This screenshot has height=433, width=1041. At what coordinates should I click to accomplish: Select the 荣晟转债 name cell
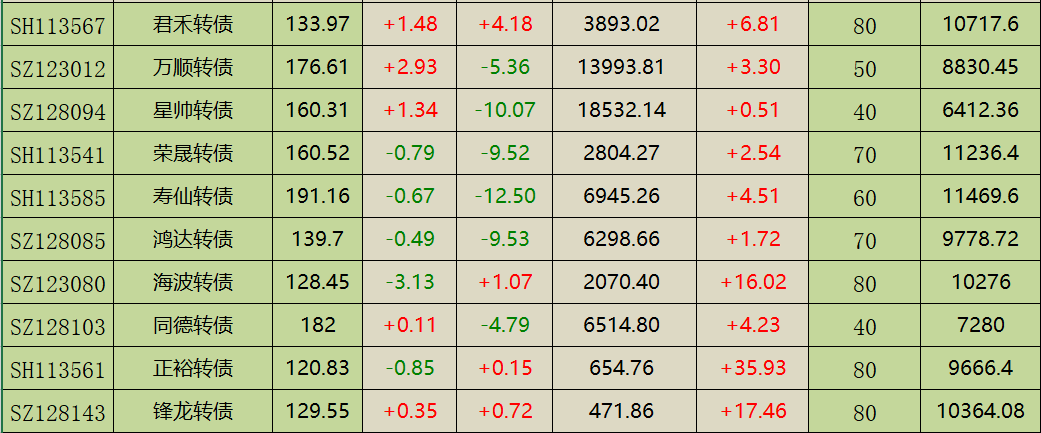(193, 153)
